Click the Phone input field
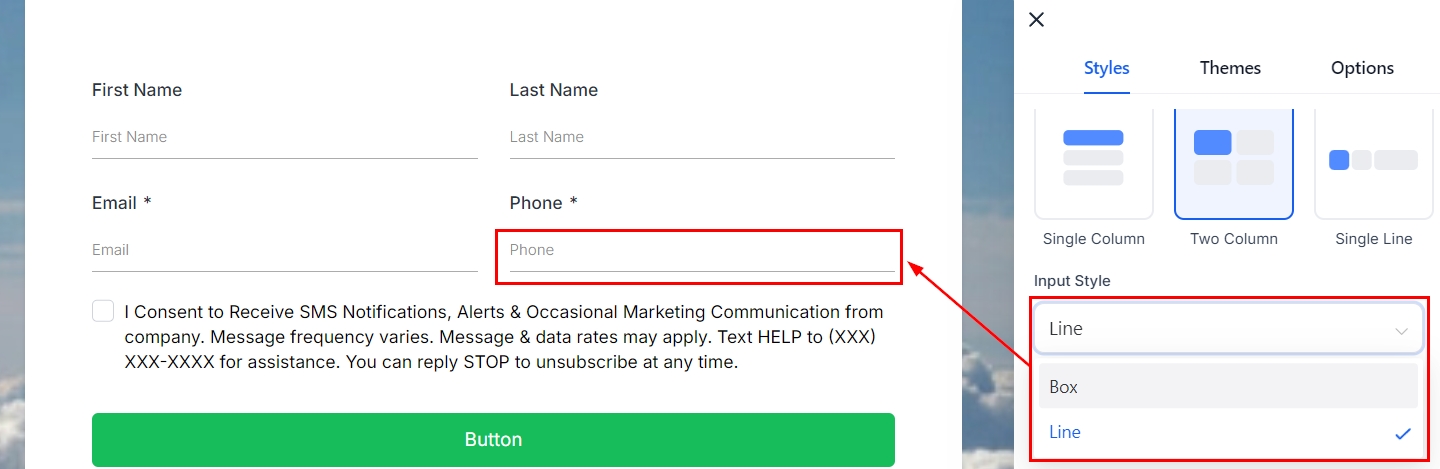The width and height of the screenshot is (1440, 469). tap(701, 250)
